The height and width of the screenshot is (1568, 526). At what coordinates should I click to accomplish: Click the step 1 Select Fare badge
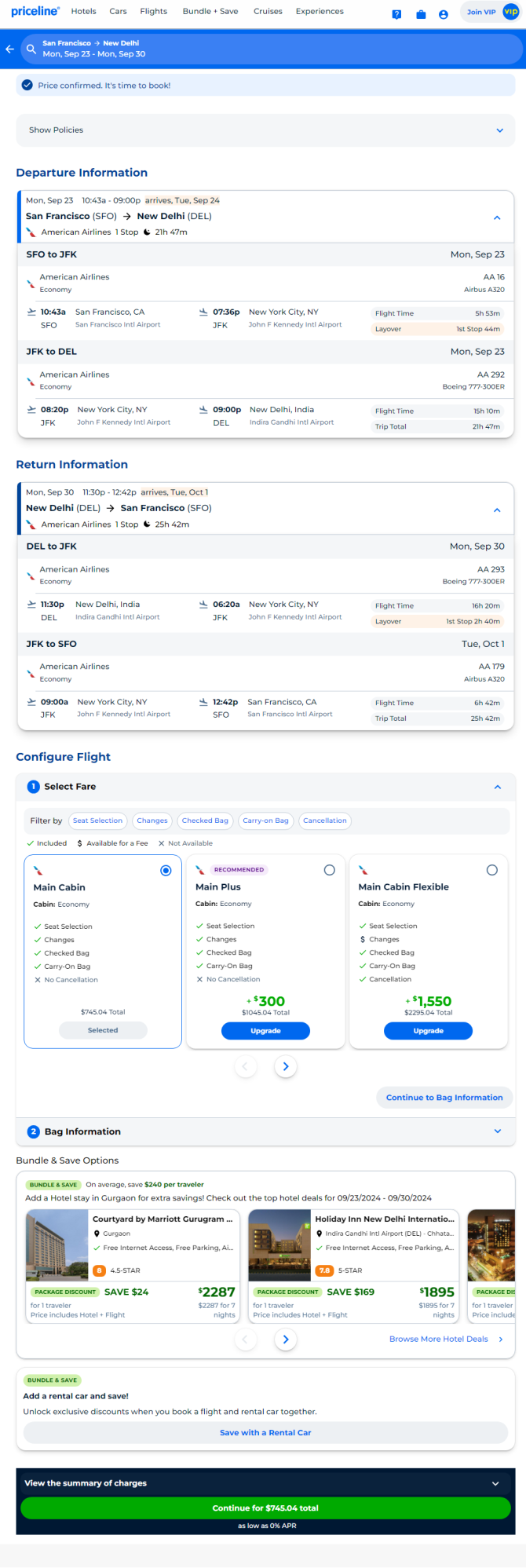coord(33,786)
